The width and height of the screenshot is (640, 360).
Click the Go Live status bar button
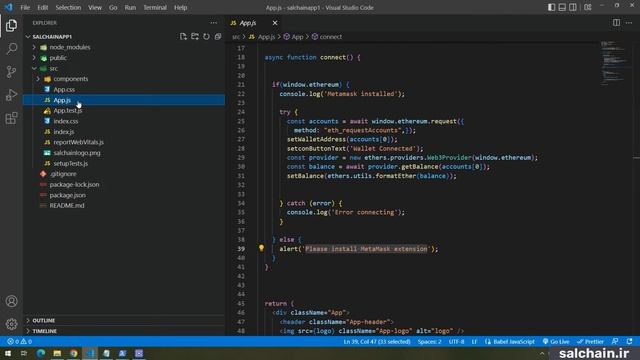pos(556,342)
